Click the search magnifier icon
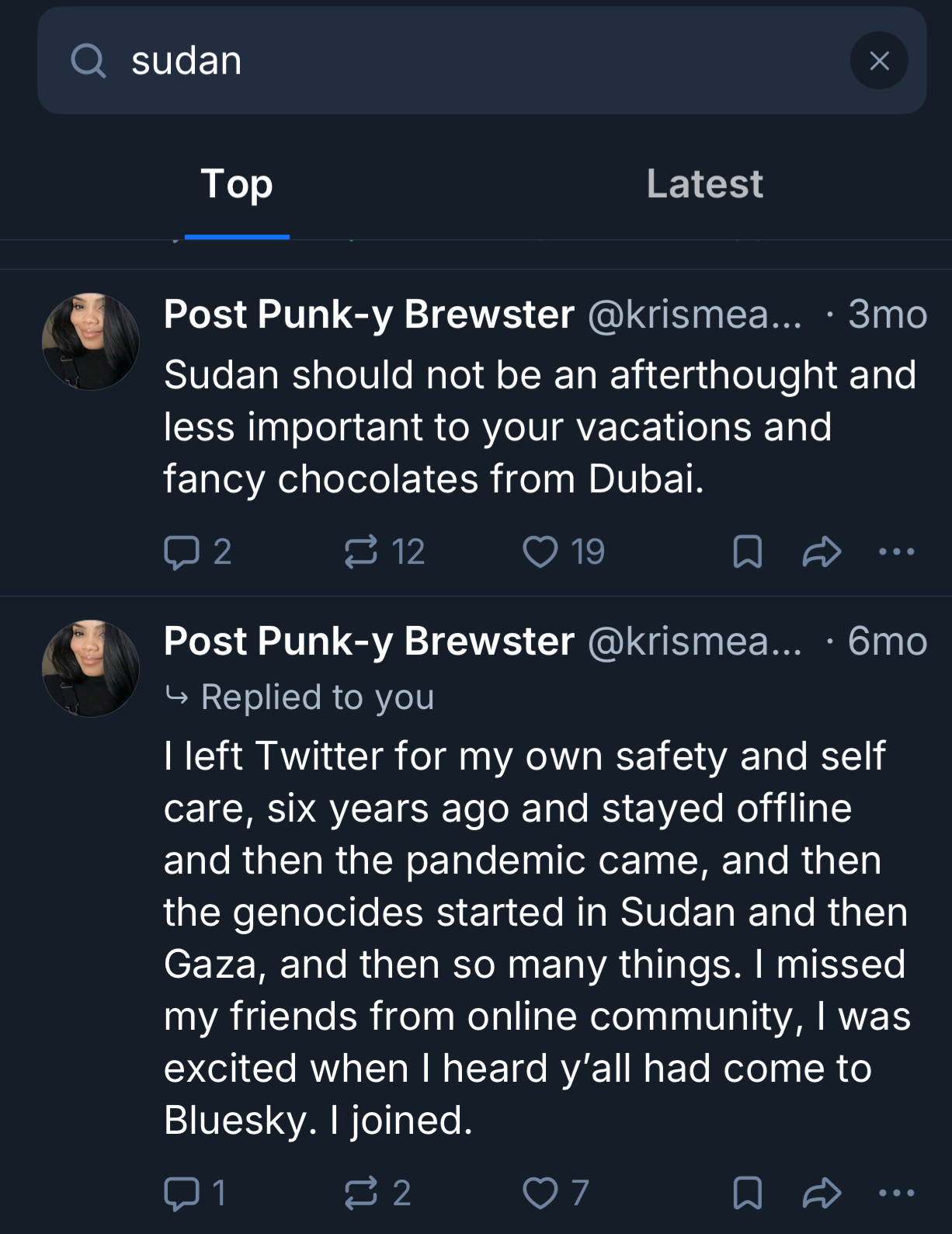This screenshot has height=1234, width=952. tap(88, 61)
